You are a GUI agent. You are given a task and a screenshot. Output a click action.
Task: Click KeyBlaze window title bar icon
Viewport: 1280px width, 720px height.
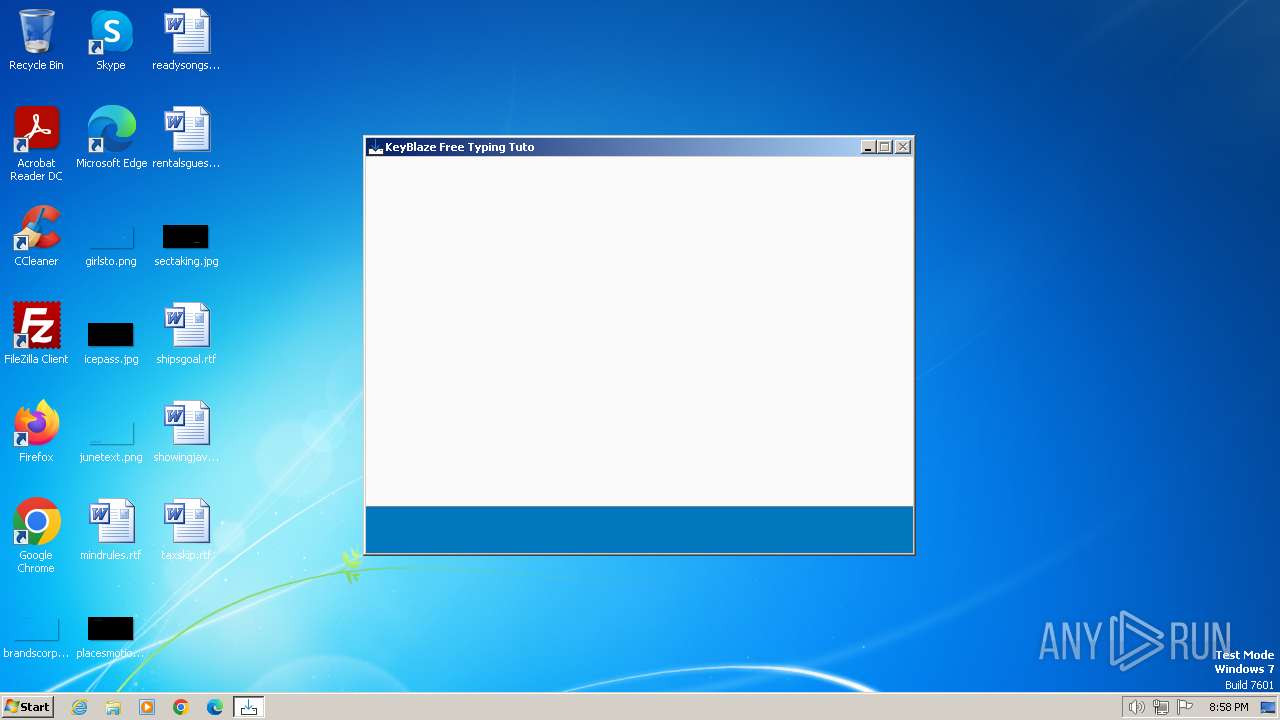click(x=375, y=147)
